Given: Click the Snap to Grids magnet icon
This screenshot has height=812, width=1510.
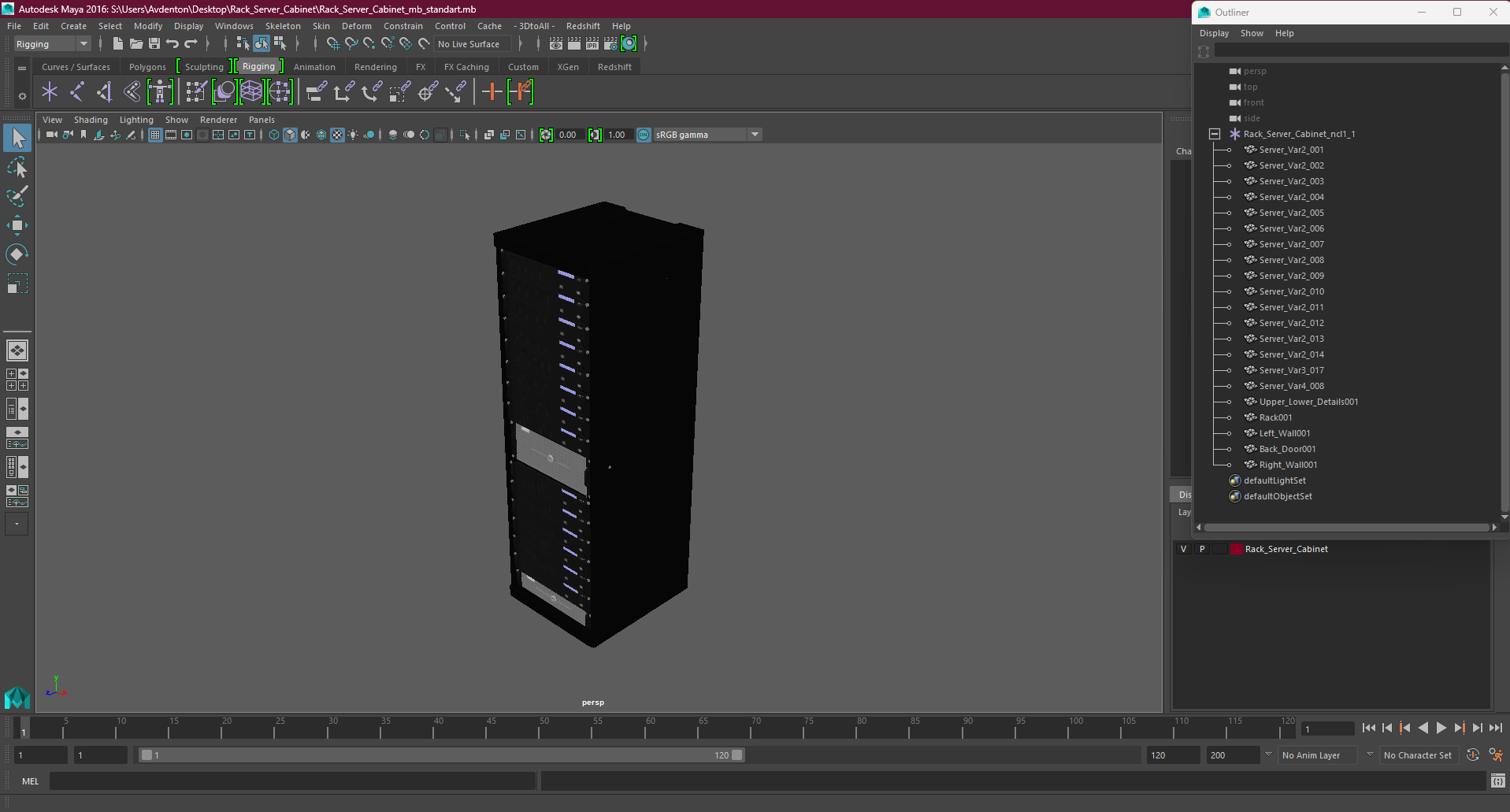Looking at the screenshot, I should (x=332, y=44).
